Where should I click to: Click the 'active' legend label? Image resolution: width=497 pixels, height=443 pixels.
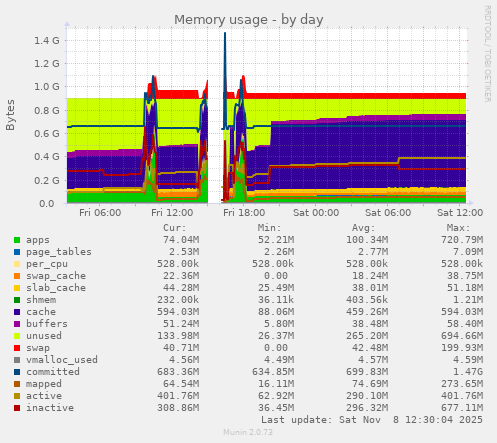click(x=44, y=396)
